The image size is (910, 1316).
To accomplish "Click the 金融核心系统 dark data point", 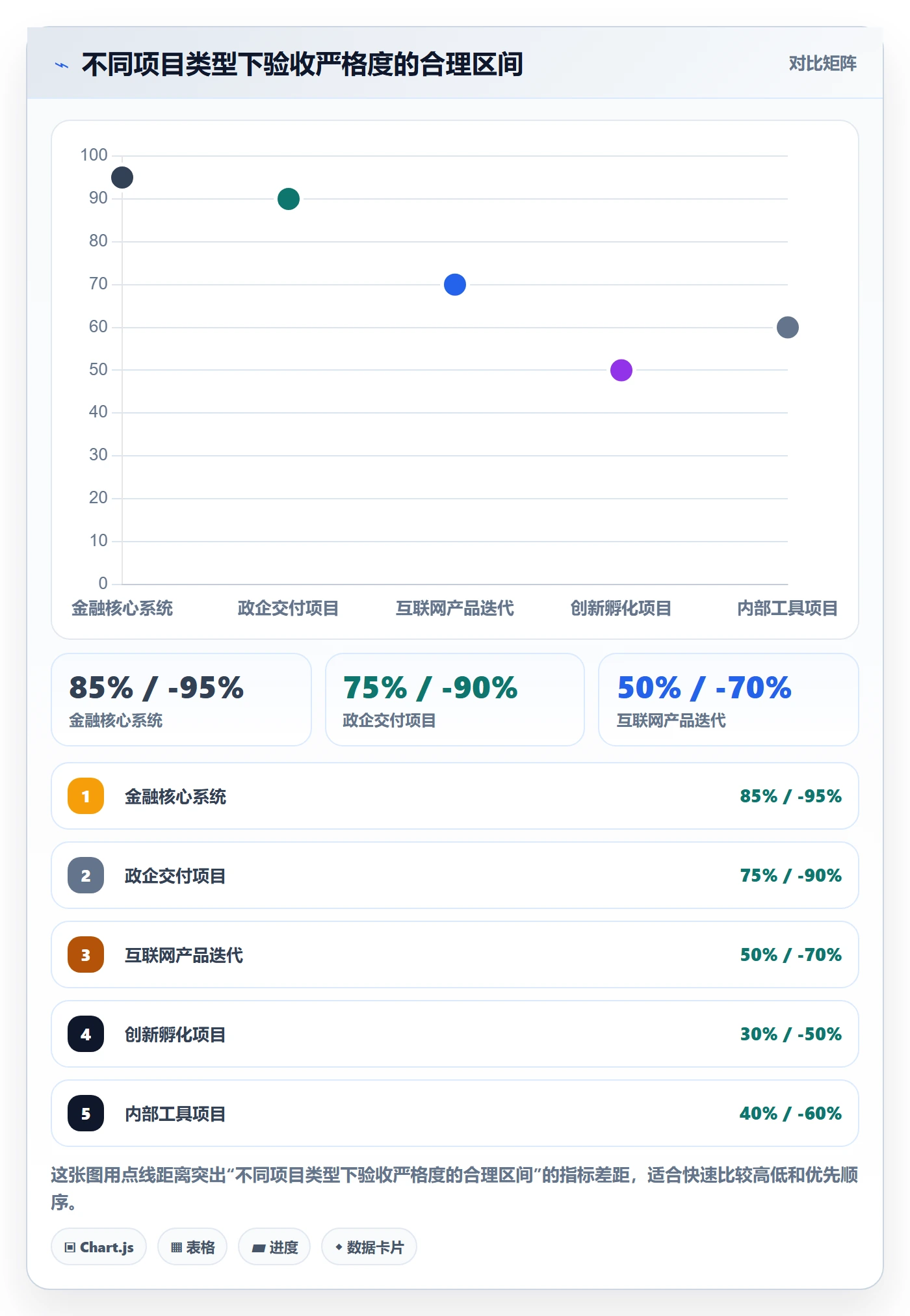I will pyautogui.click(x=122, y=178).
